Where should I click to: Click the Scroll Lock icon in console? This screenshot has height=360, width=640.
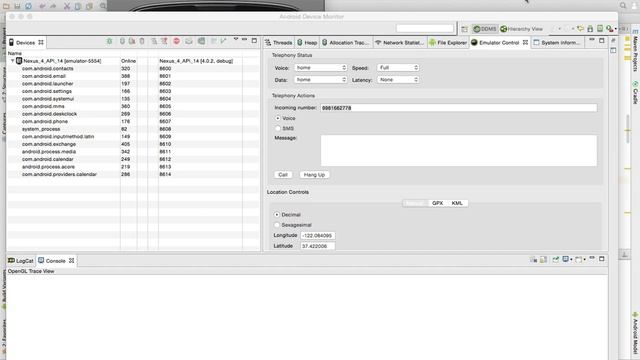543,260
